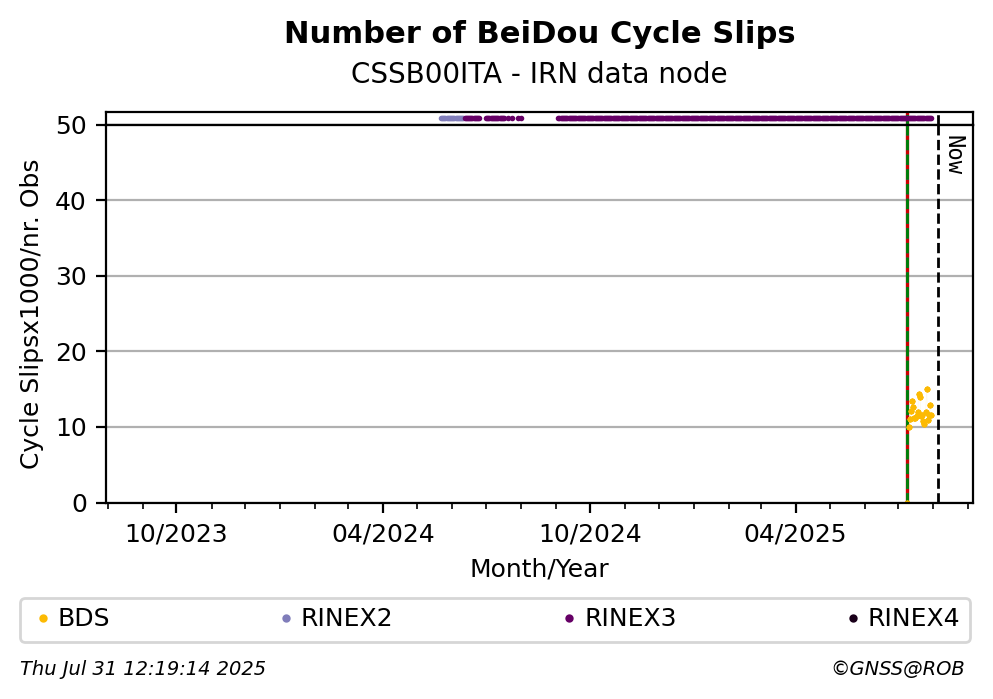The height and width of the screenshot is (699, 993).
Task: Click the CSSB00ITA station subtitle
Action: [x=539, y=73]
